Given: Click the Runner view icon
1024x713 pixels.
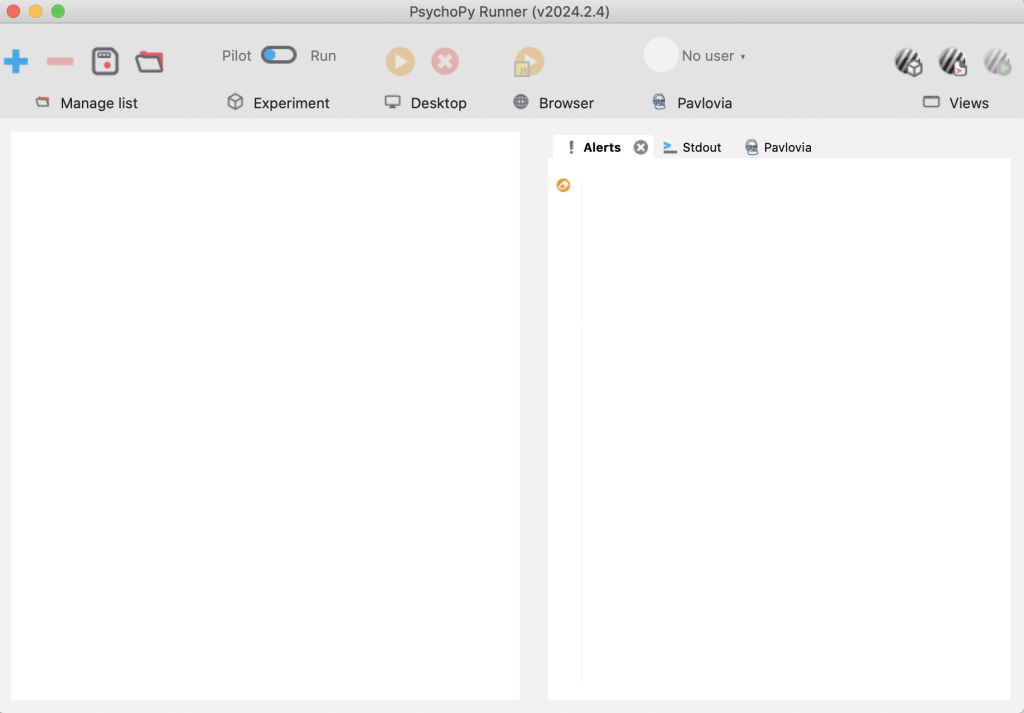Looking at the screenshot, I should 996,62.
